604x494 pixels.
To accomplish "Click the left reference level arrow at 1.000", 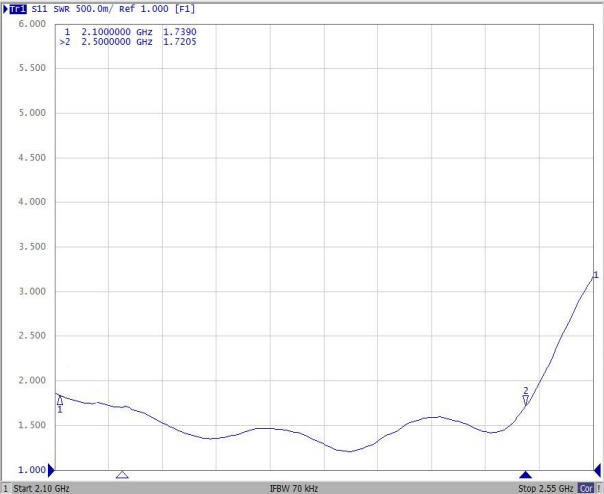I will click(x=52, y=470).
